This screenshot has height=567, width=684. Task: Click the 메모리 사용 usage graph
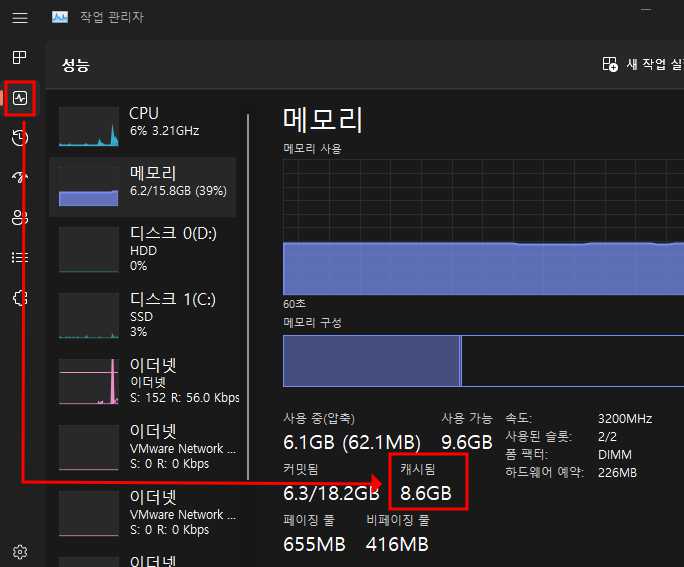click(483, 227)
